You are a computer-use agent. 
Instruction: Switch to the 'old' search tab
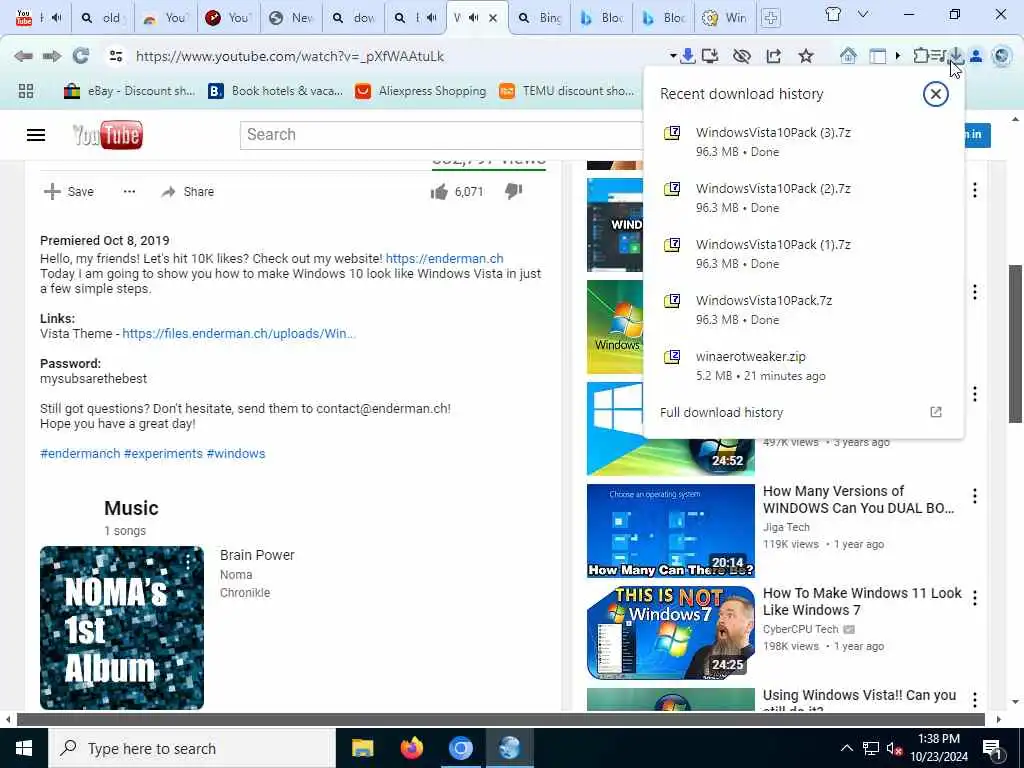pos(102,18)
